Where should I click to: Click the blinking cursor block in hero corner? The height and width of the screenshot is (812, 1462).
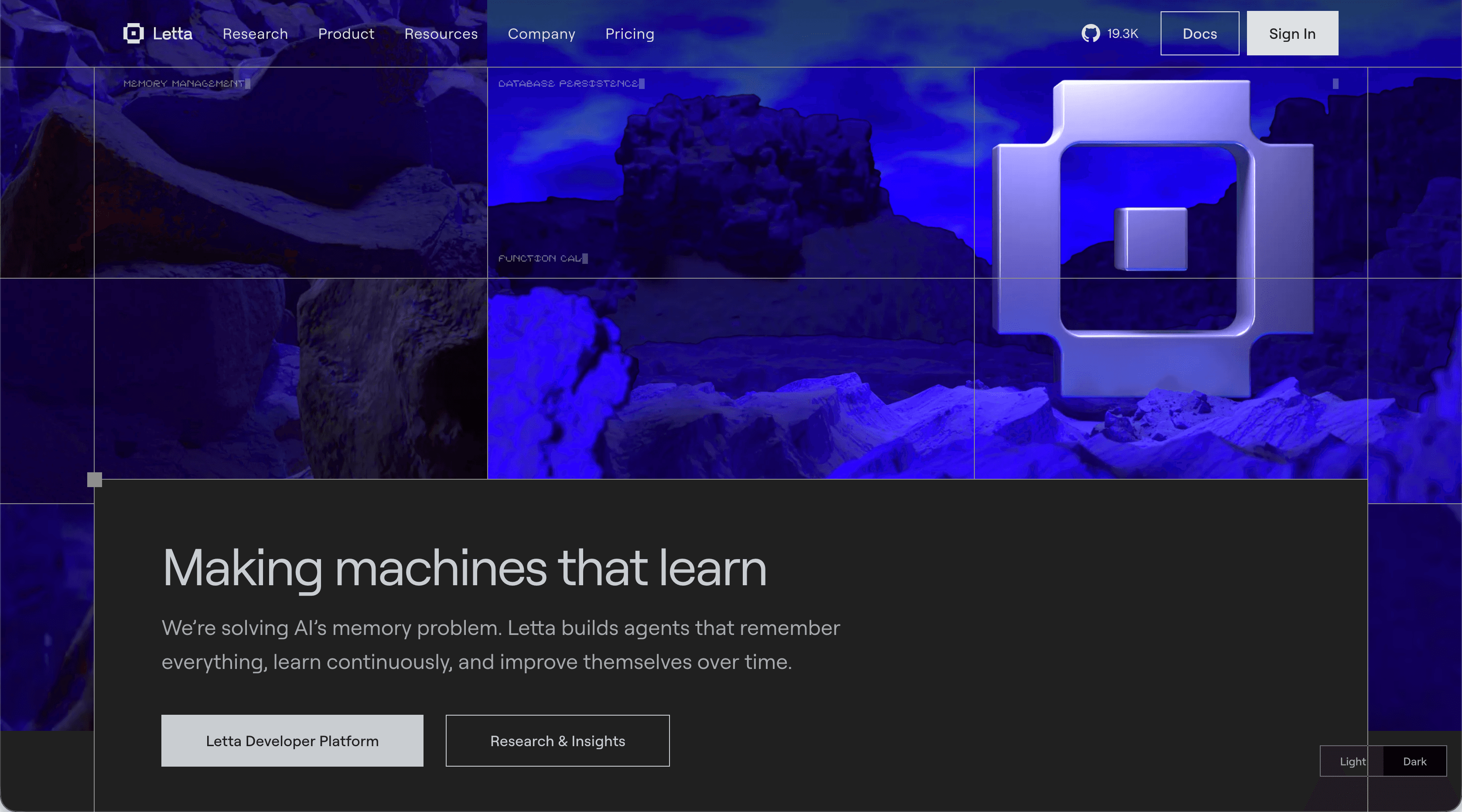coord(1336,84)
